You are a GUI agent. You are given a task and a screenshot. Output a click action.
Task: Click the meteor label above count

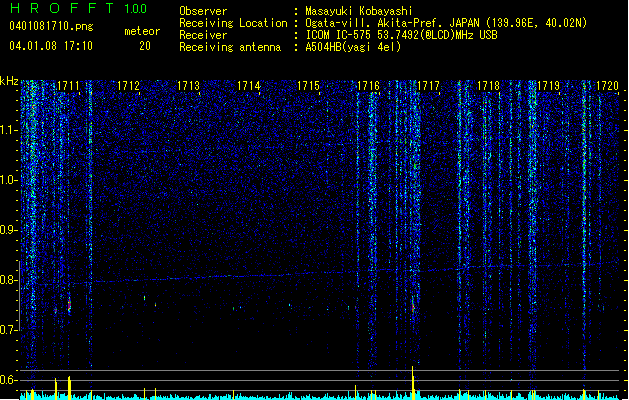[x=142, y=31]
